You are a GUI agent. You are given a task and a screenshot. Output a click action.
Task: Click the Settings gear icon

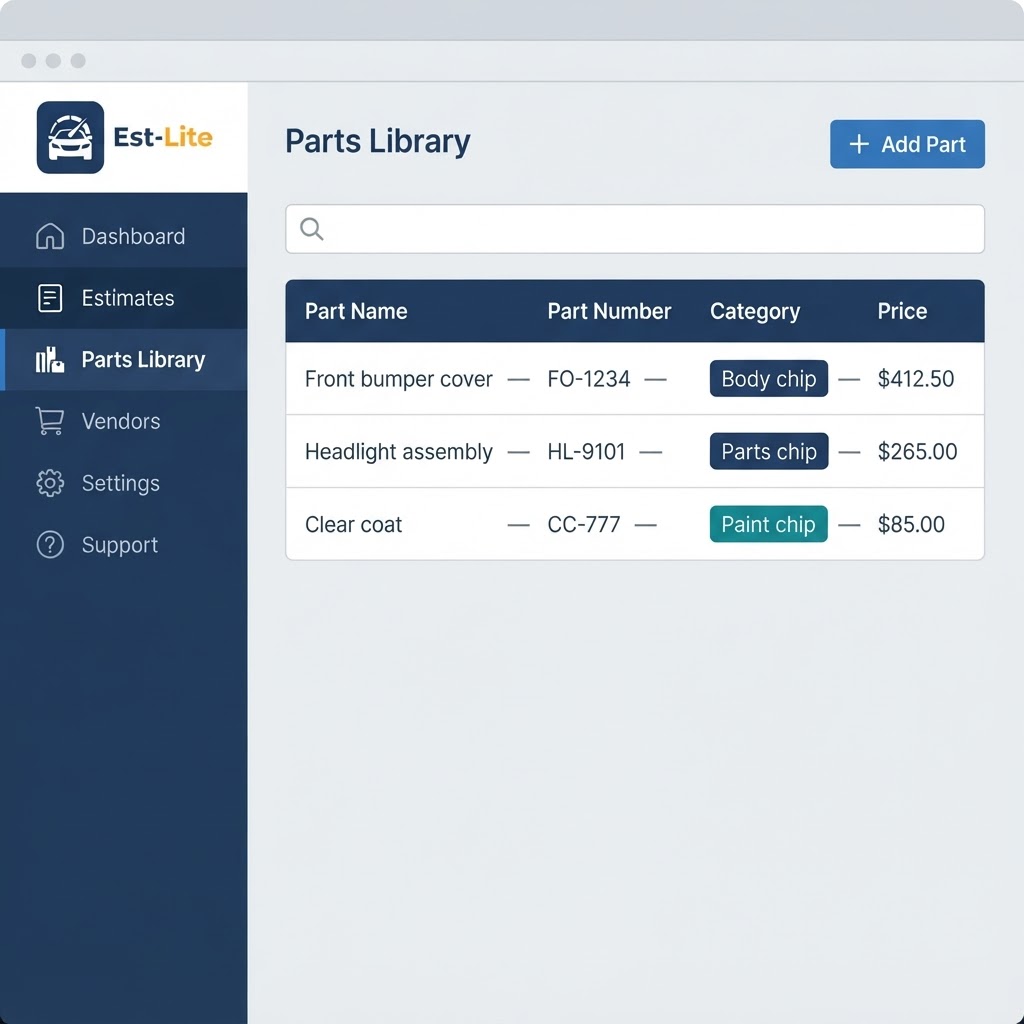(x=50, y=483)
